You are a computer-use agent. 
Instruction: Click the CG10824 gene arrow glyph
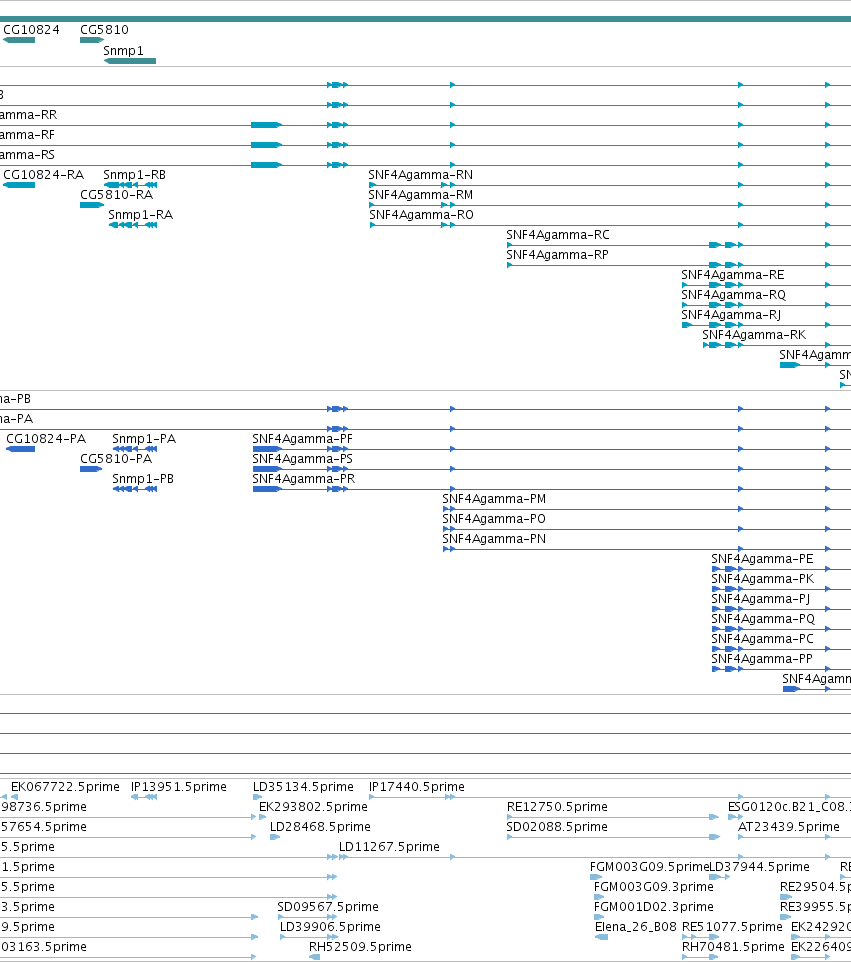19,40
